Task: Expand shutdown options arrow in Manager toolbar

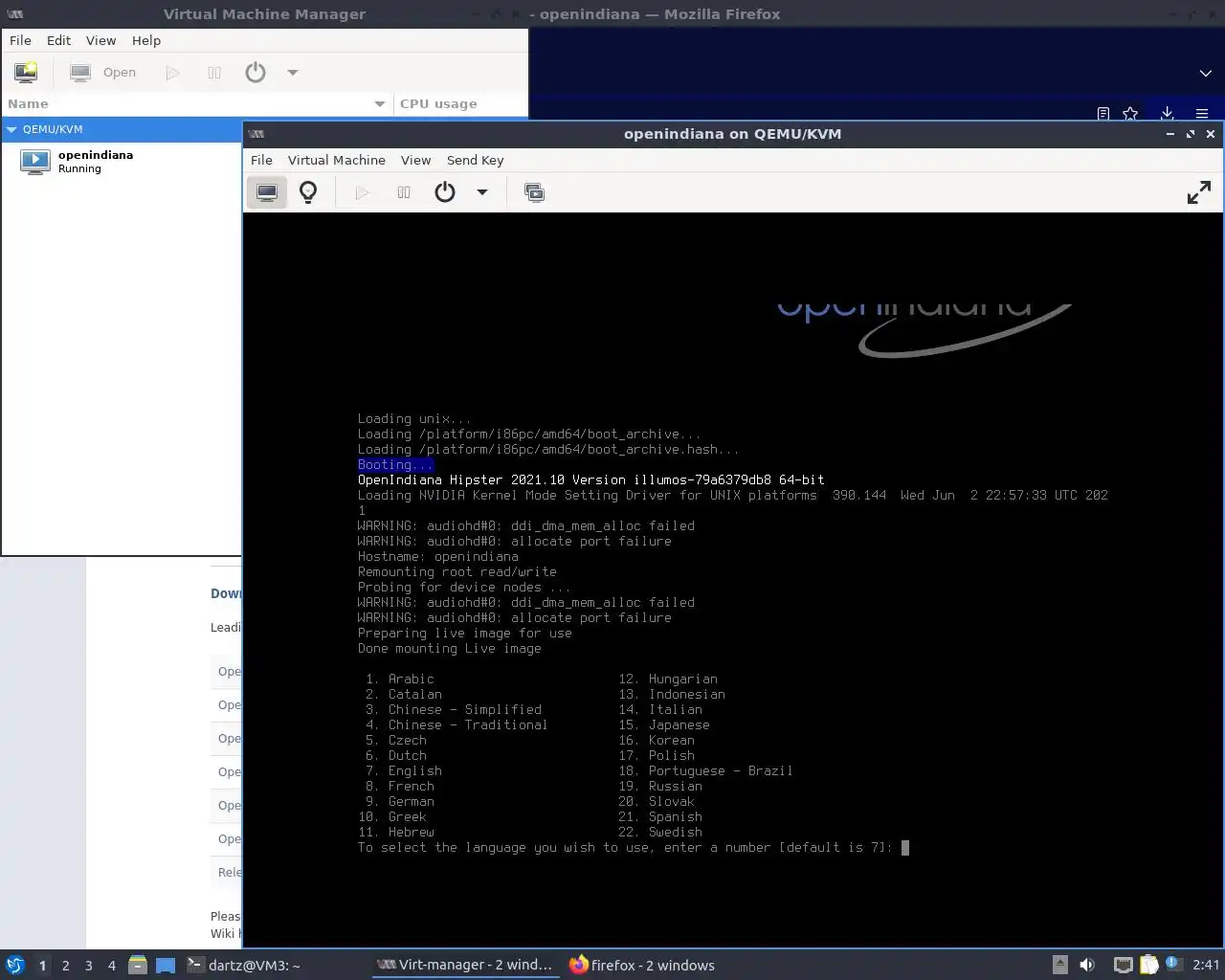Action: click(x=293, y=73)
